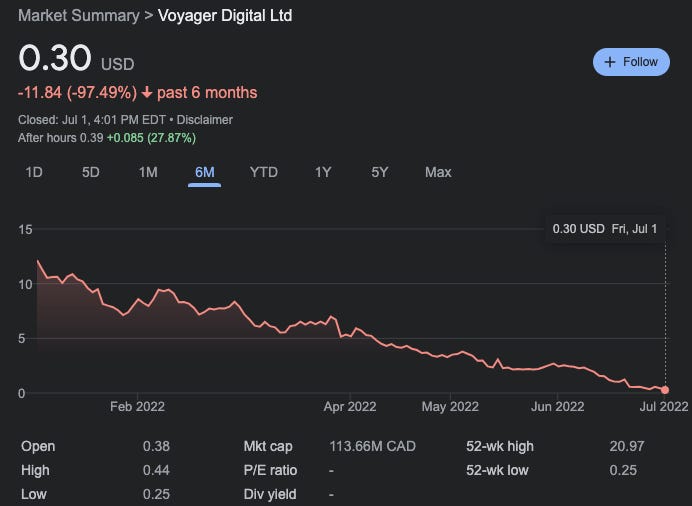The image size is (692, 506).
Task: Click the After hours 0.39 text
Action: (x=60, y=138)
